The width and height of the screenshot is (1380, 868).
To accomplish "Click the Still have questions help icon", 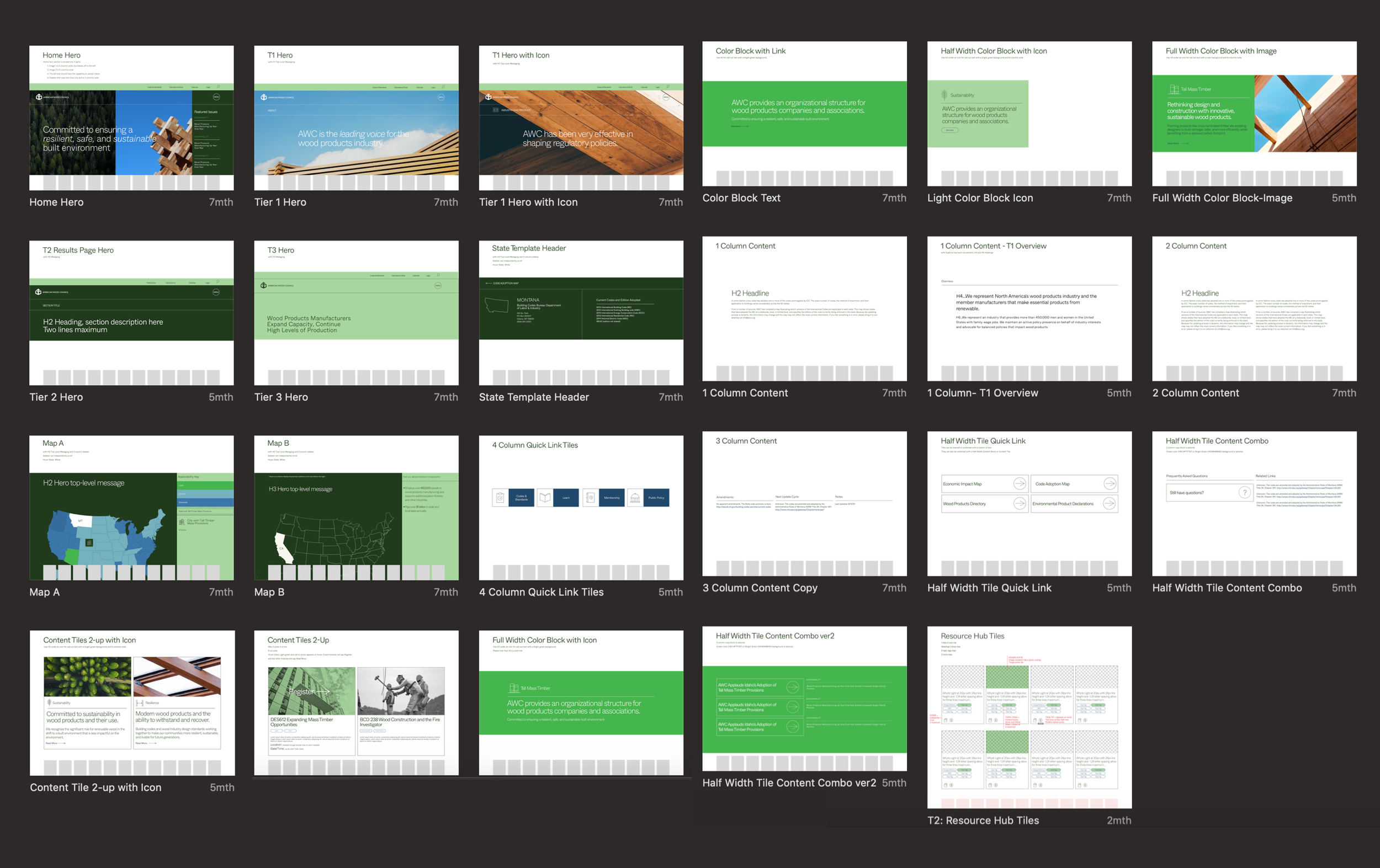I will coord(1244,492).
